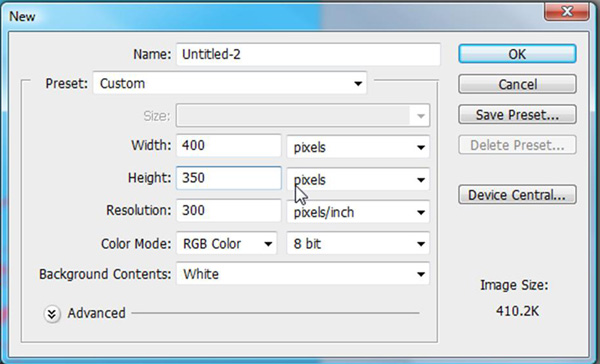
Task: Click the disabled Delete Preset button
Action: pyautogui.click(x=517, y=145)
